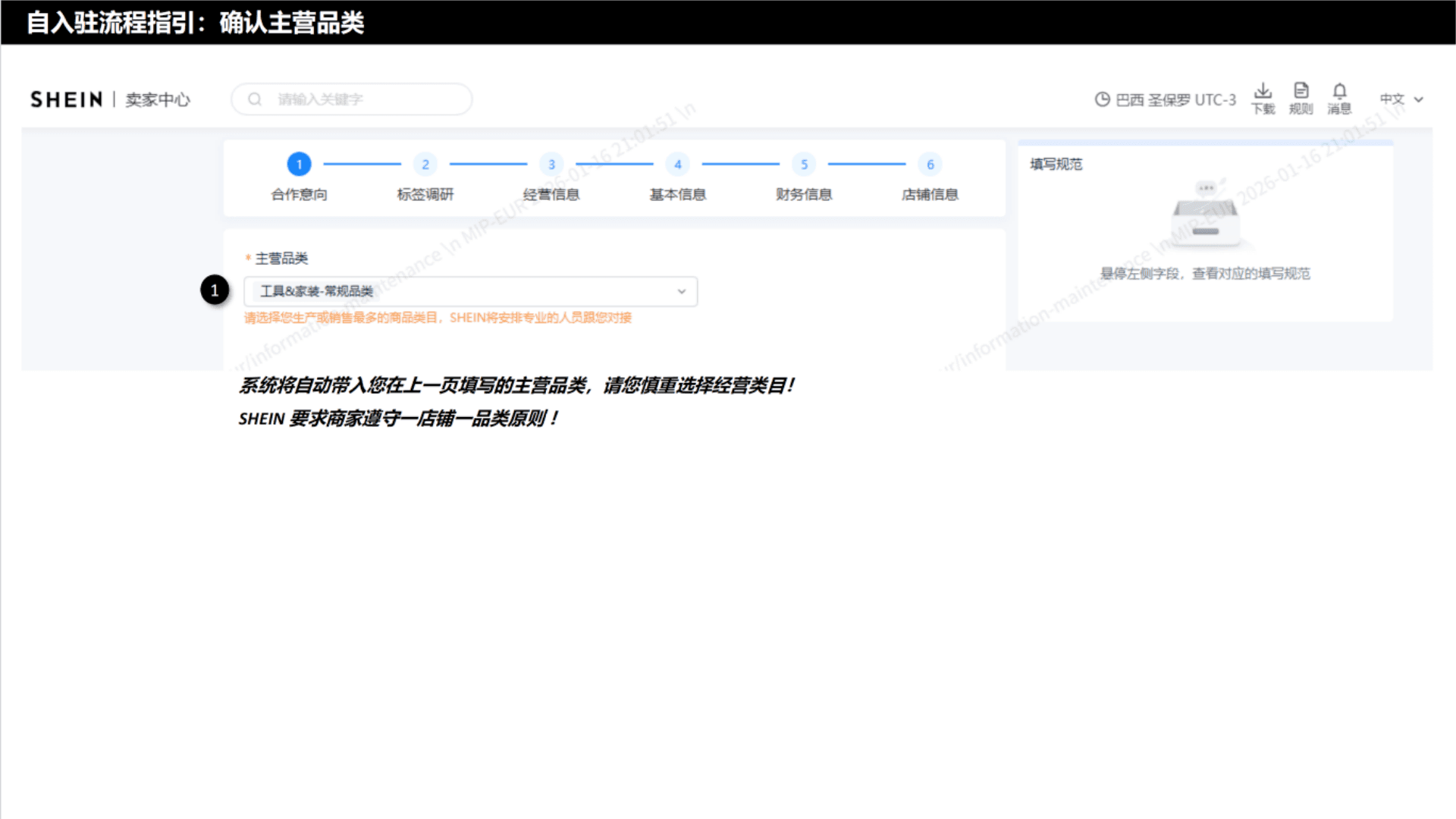1456x819 pixels.
Task: Select the 工具&家装-常规品类 combo box
Action: [470, 291]
